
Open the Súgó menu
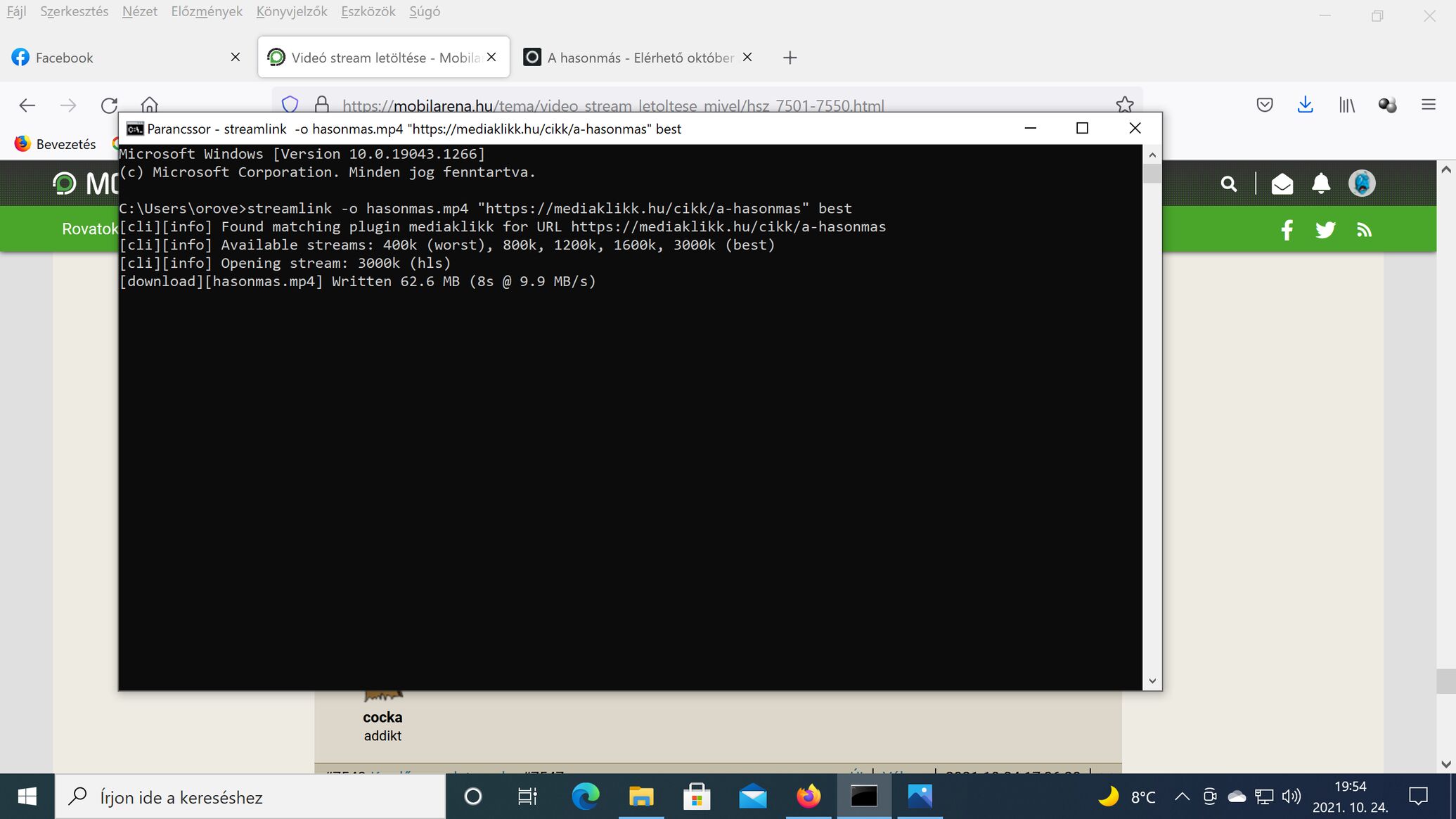coord(425,12)
